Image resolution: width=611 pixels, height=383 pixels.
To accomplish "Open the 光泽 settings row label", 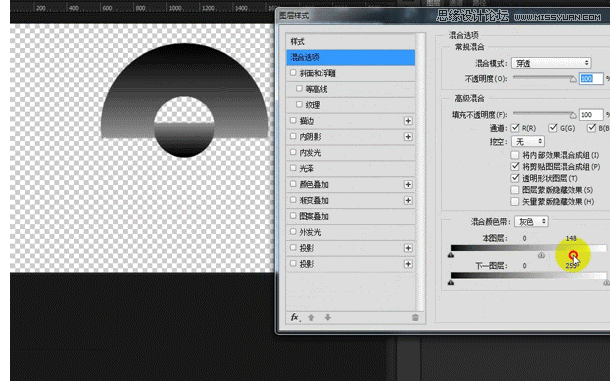I will 307,169.
